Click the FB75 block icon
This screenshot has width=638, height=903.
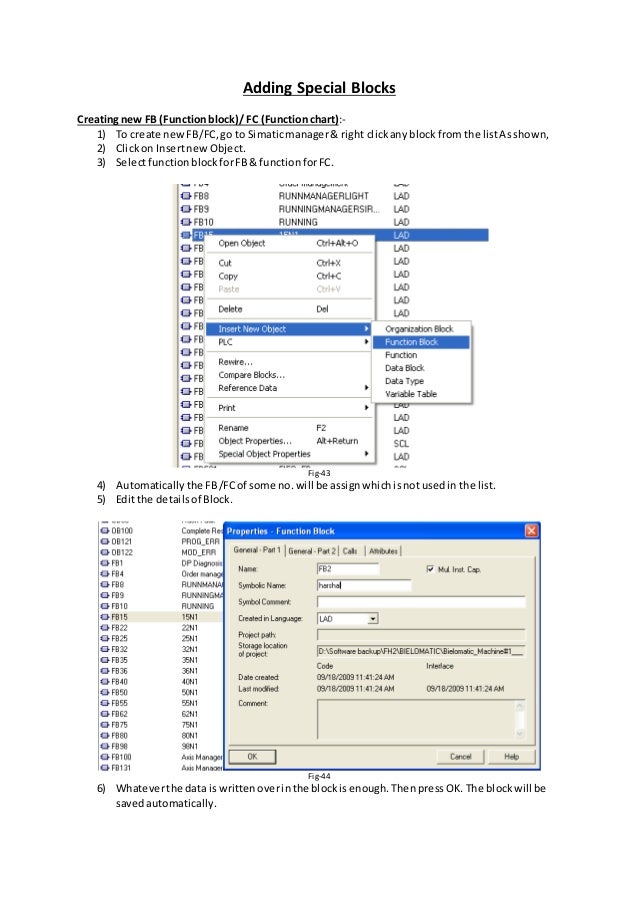(x=105, y=724)
